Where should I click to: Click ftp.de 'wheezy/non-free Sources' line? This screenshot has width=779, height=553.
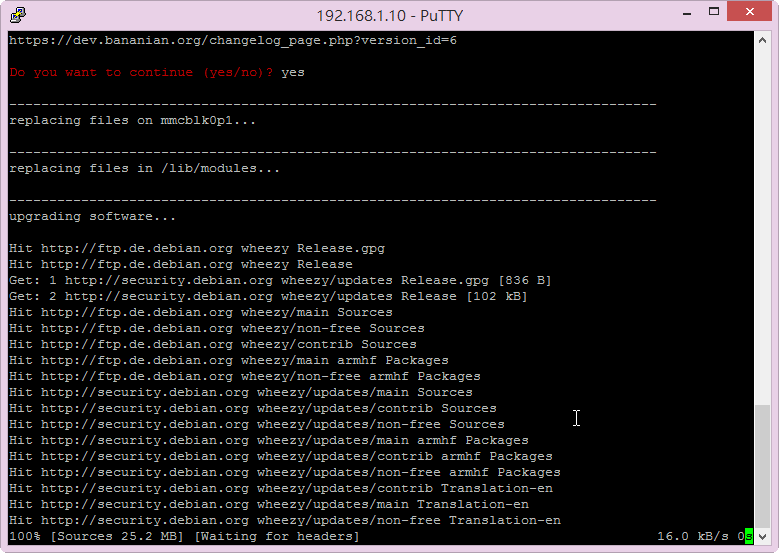point(217,328)
